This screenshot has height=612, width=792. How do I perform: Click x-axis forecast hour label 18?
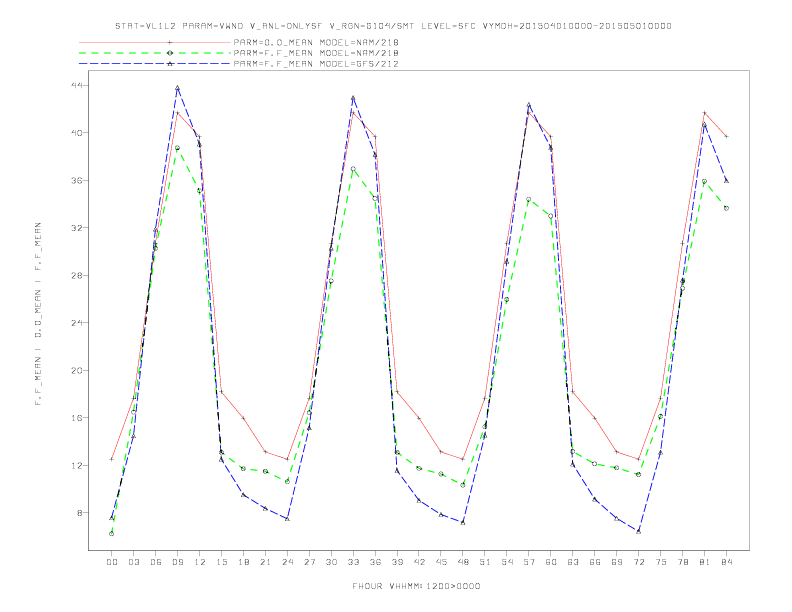pos(243,562)
